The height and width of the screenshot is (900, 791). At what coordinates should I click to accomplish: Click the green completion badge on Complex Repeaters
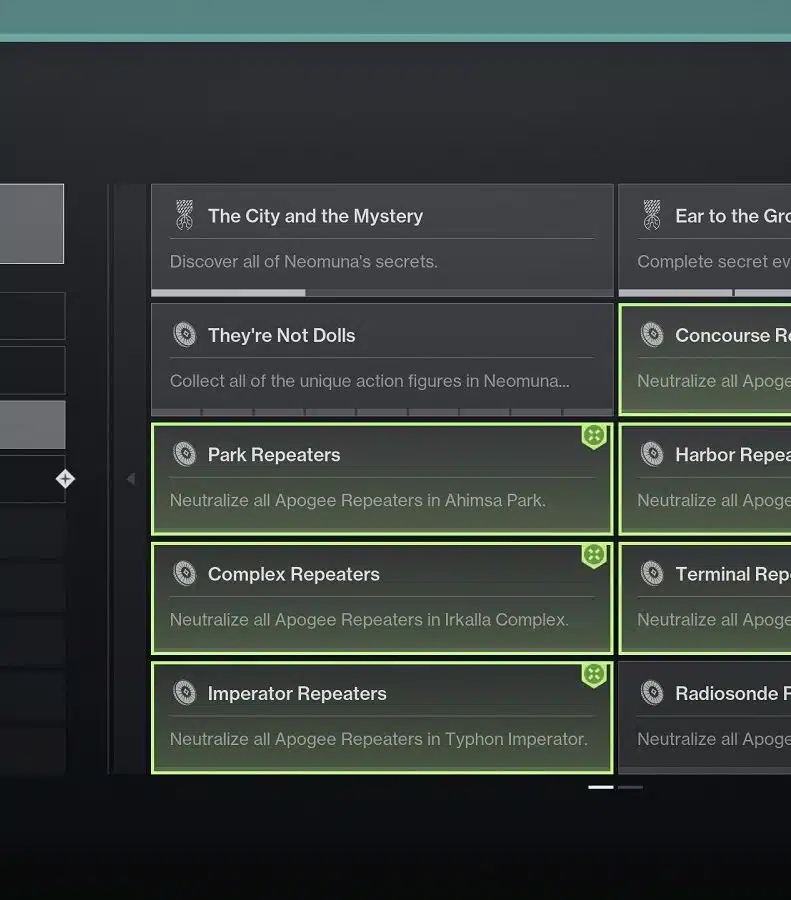pos(594,556)
